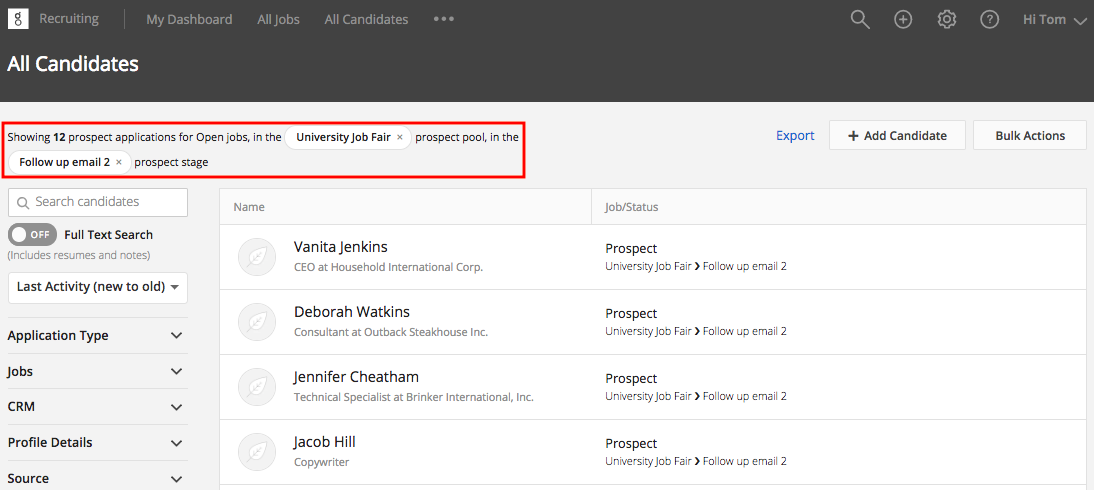Open the settings gear icon

click(x=946, y=19)
